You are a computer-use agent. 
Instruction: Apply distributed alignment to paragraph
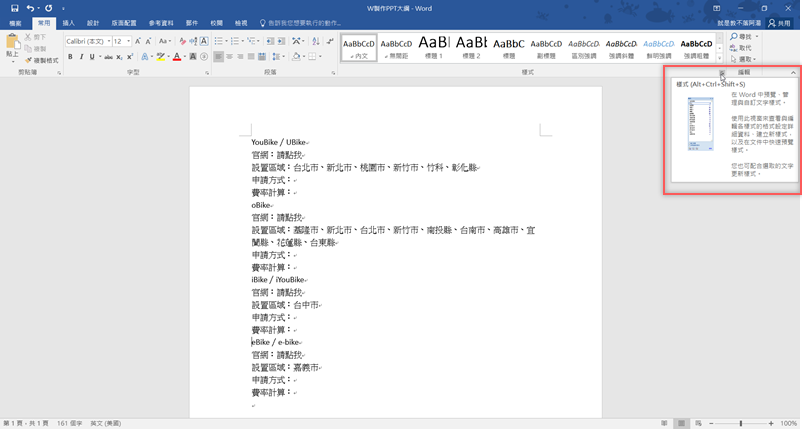[x=262, y=57]
